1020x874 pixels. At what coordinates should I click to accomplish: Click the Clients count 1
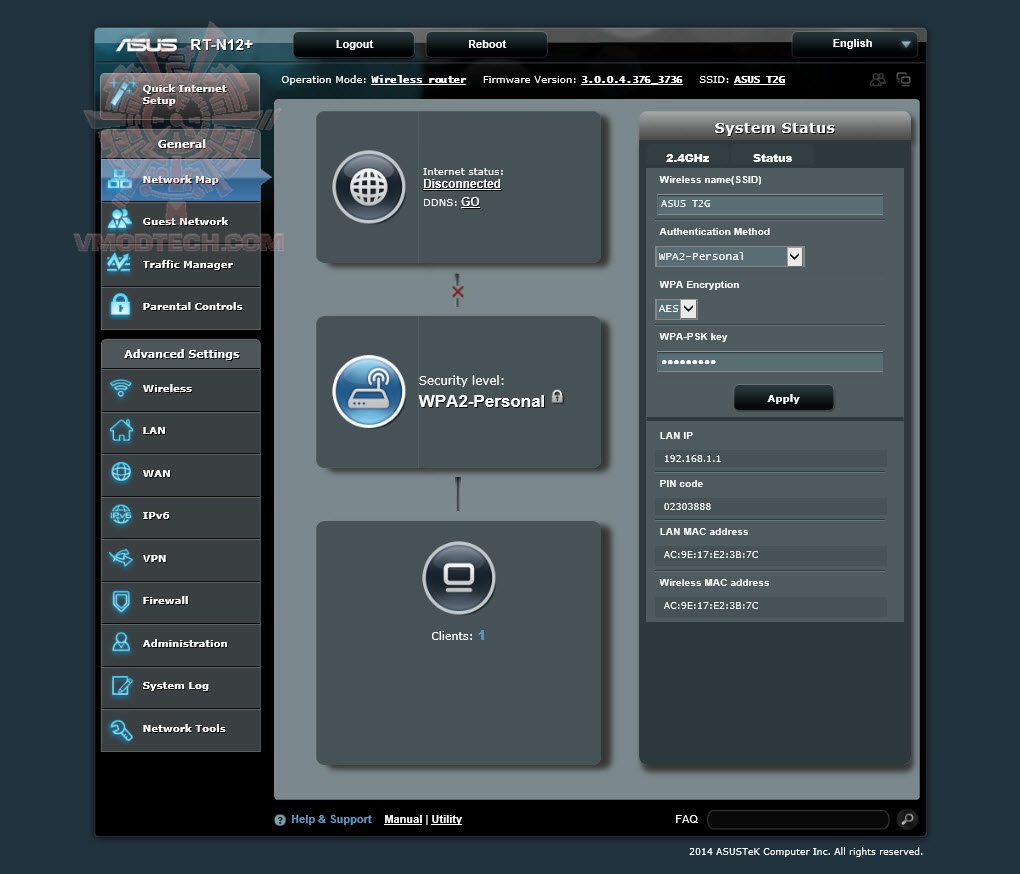[x=481, y=635]
